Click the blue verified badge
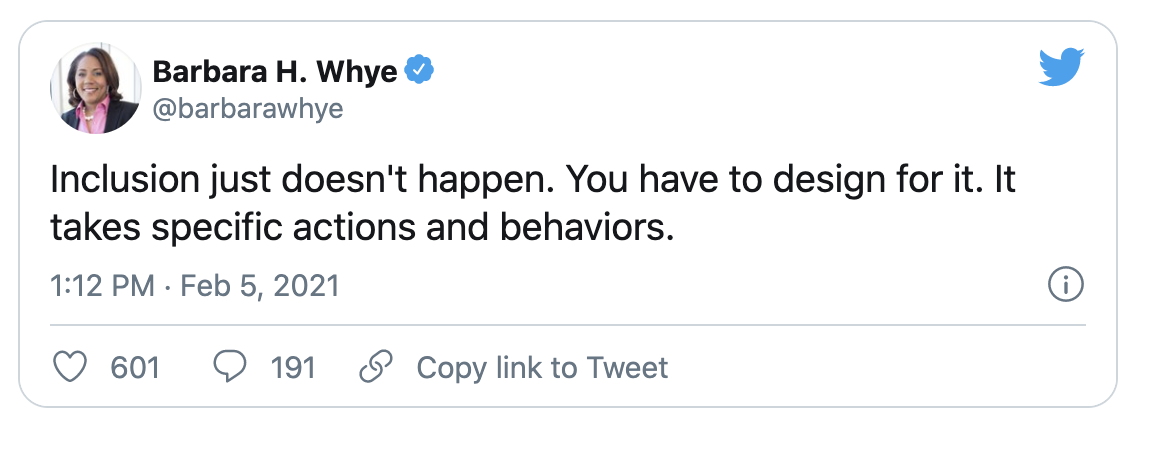The height and width of the screenshot is (460, 1166). pos(419,69)
